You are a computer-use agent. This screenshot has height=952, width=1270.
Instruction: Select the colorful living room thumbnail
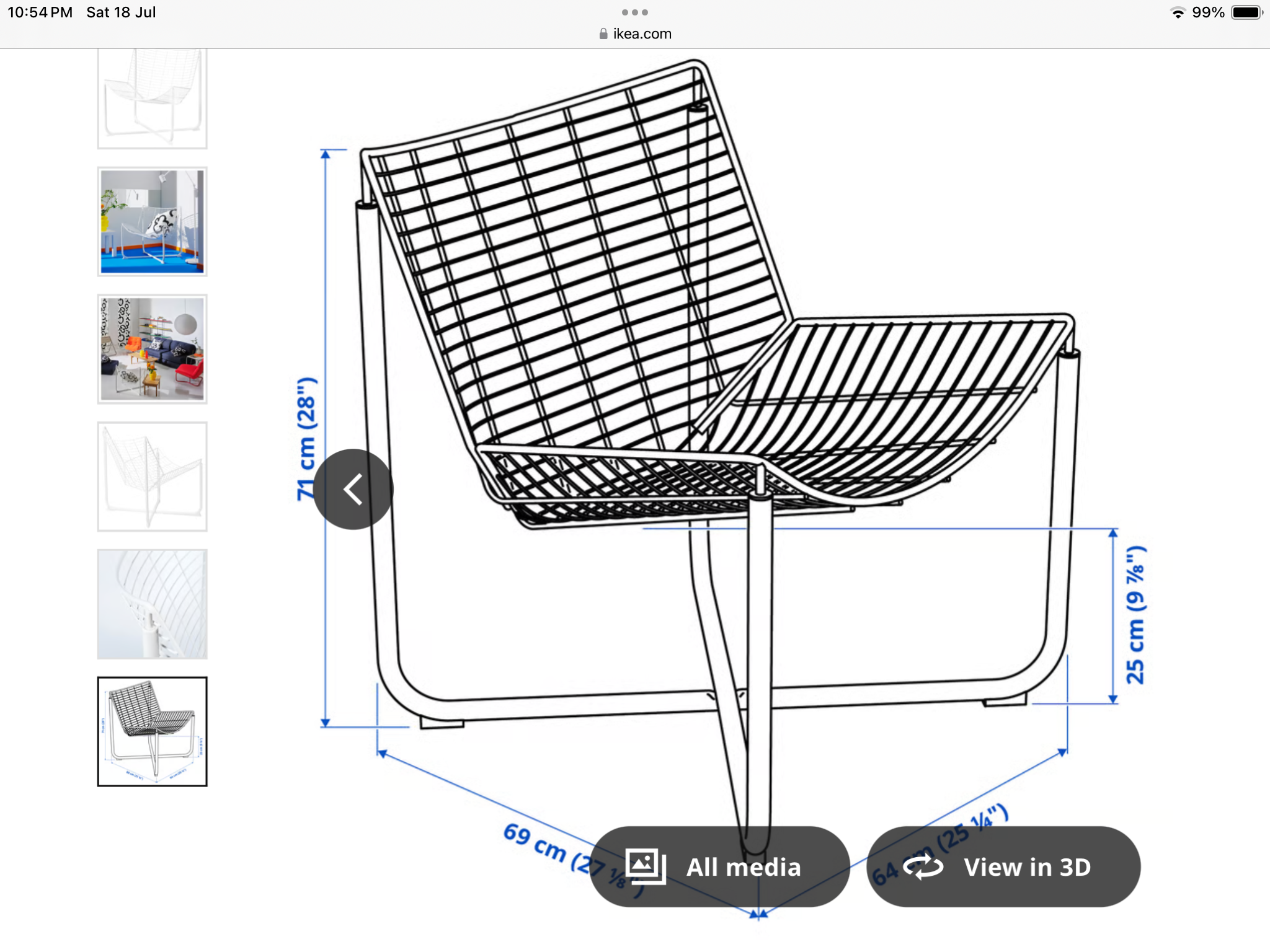(x=152, y=349)
